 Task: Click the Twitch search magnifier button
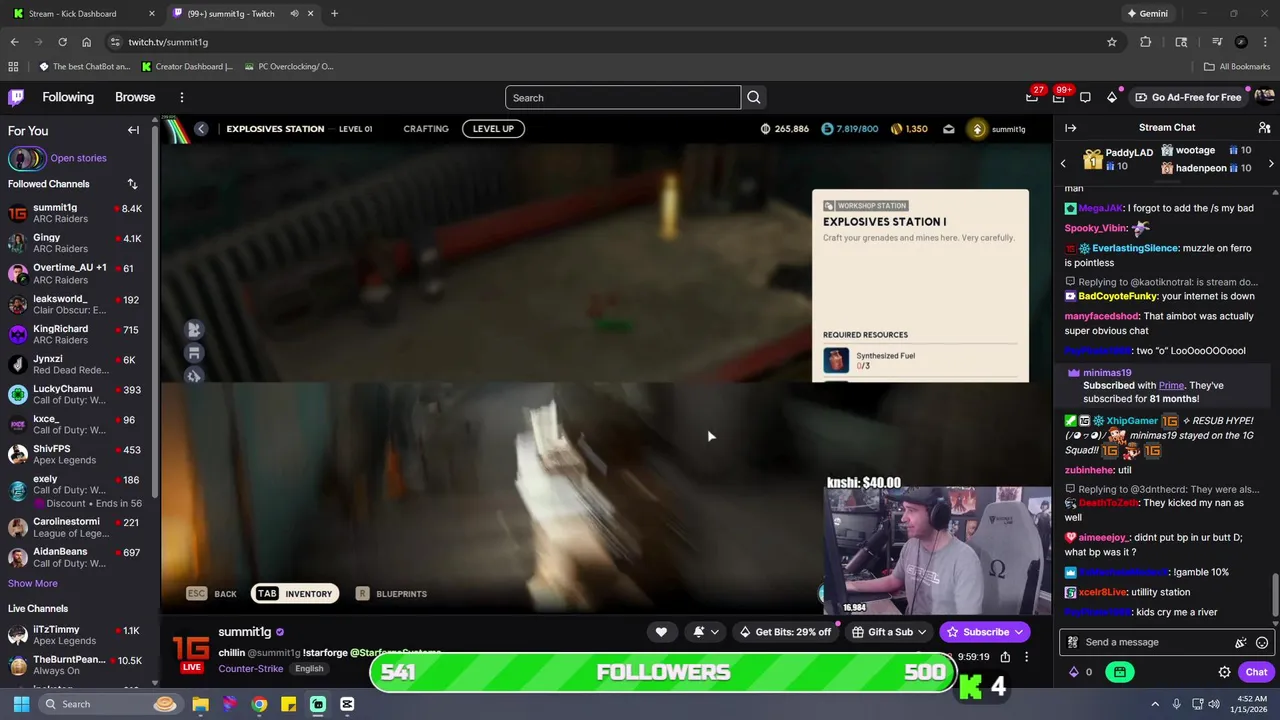754,97
